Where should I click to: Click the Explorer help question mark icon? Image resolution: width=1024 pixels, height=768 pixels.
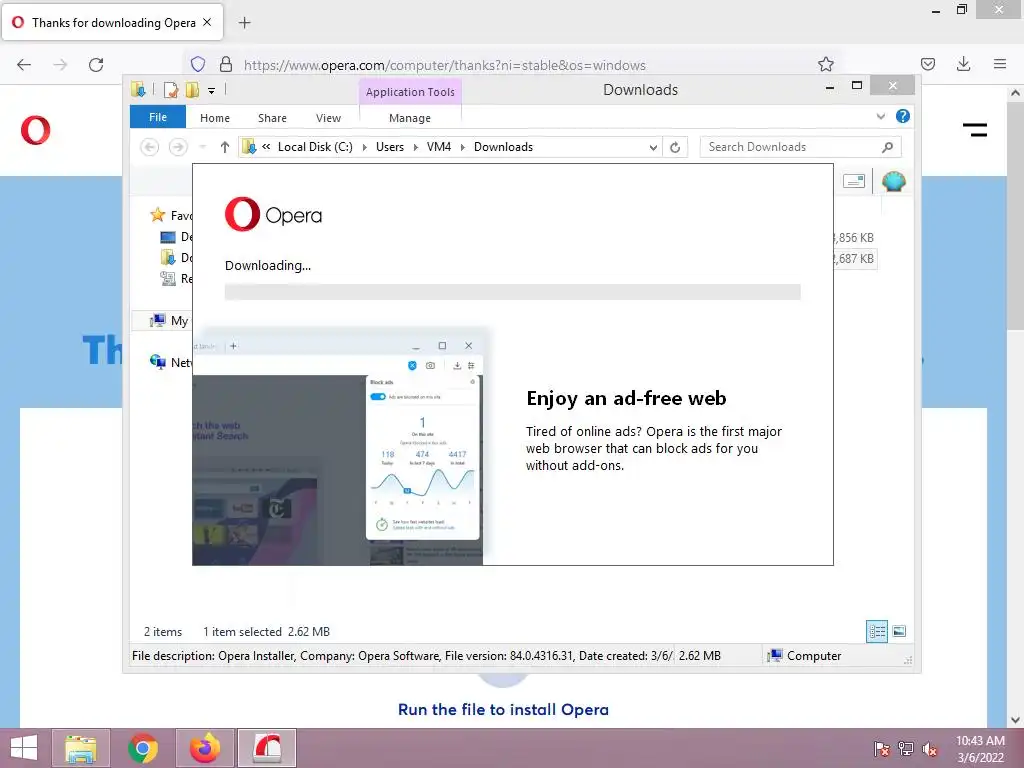903,116
